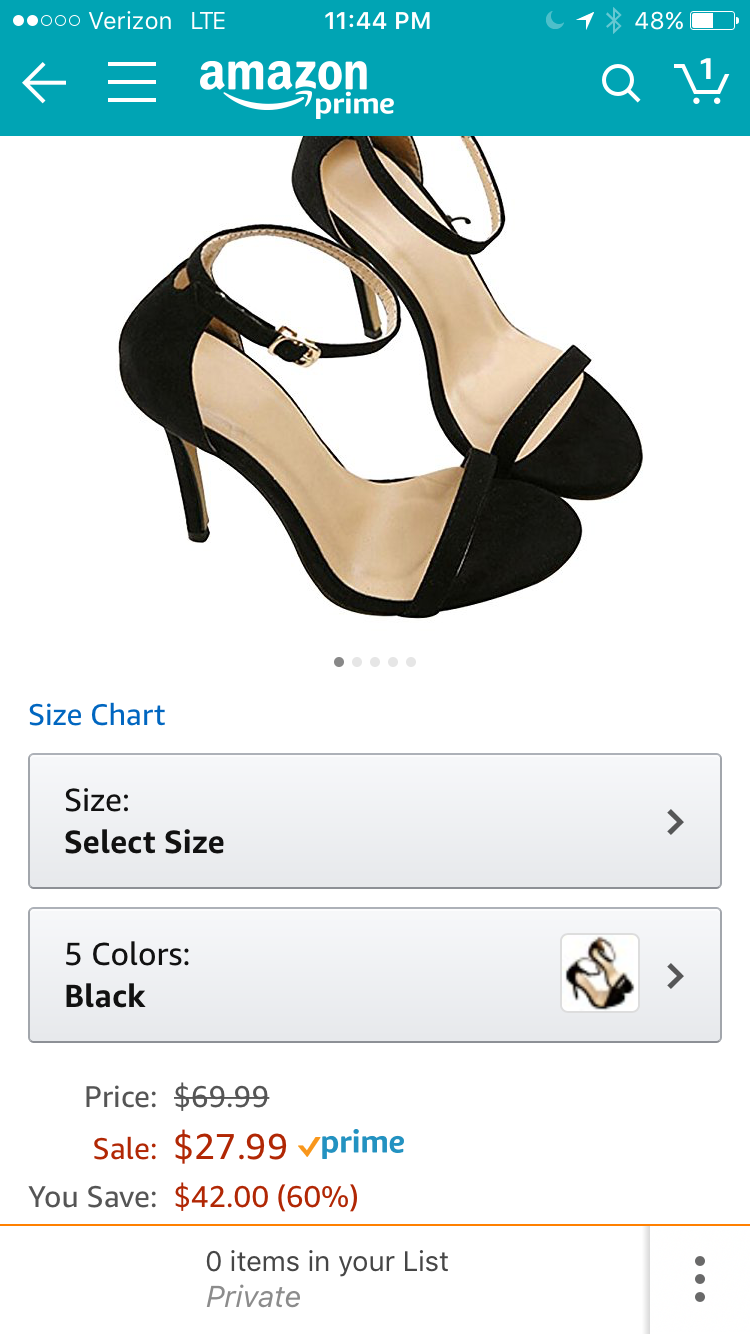This screenshot has height=1334, width=750.
Task: Tap the 0 items in your List bar
Action: tap(326, 1279)
